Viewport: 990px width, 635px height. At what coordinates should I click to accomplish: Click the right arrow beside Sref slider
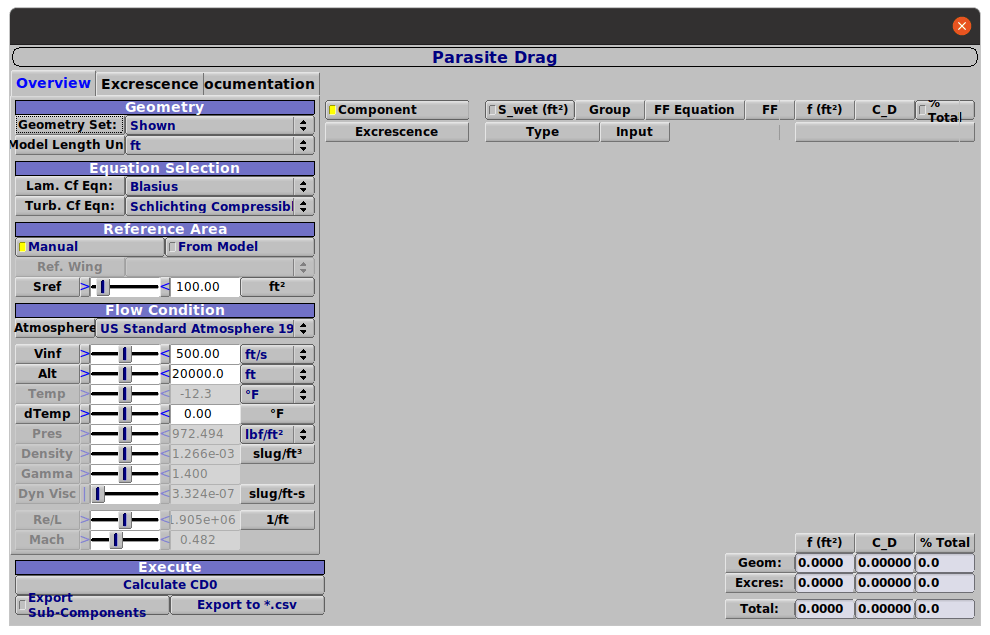click(165, 287)
